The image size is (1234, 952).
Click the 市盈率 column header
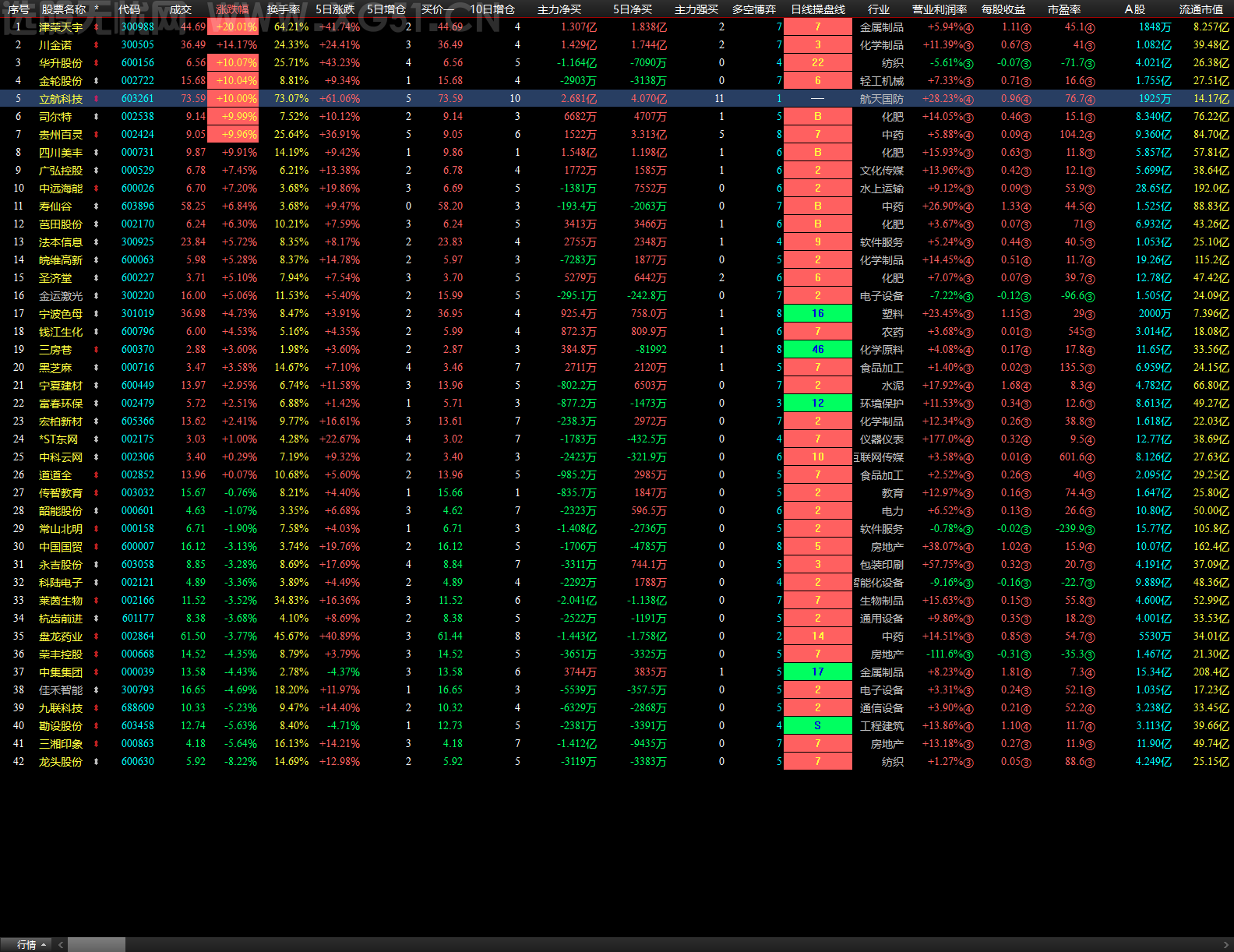click(1064, 9)
